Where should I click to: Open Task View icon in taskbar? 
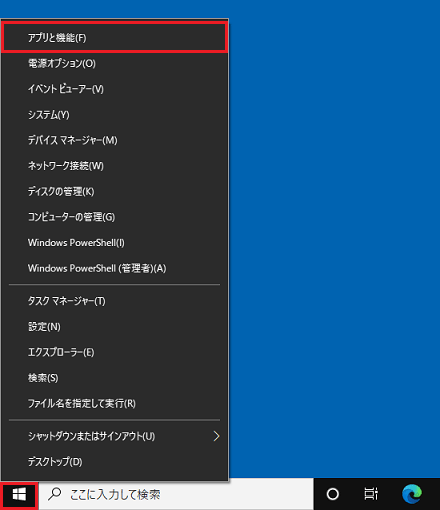(x=371, y=494)
